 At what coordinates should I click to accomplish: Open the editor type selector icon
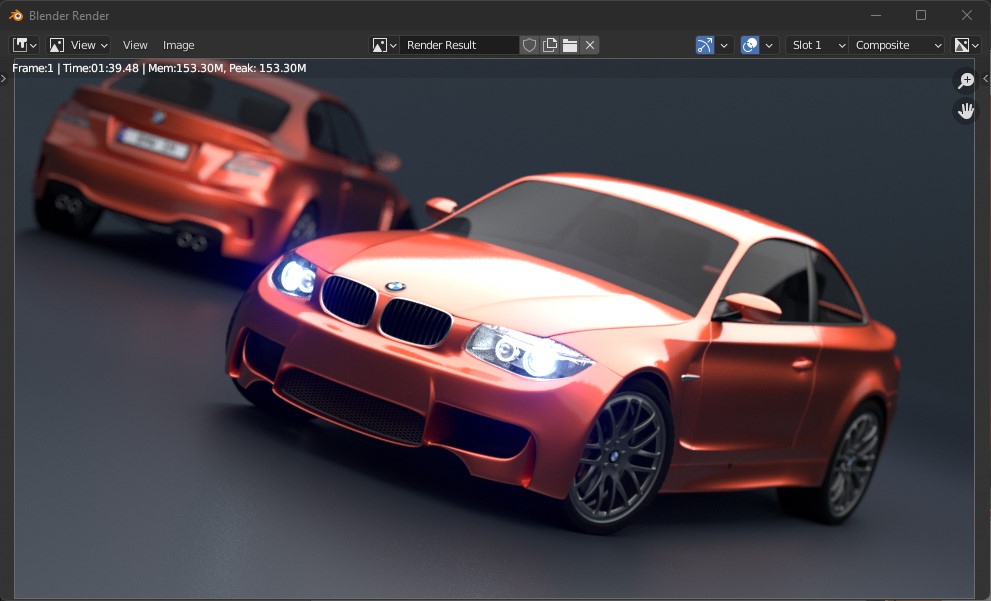click(20, 44)
